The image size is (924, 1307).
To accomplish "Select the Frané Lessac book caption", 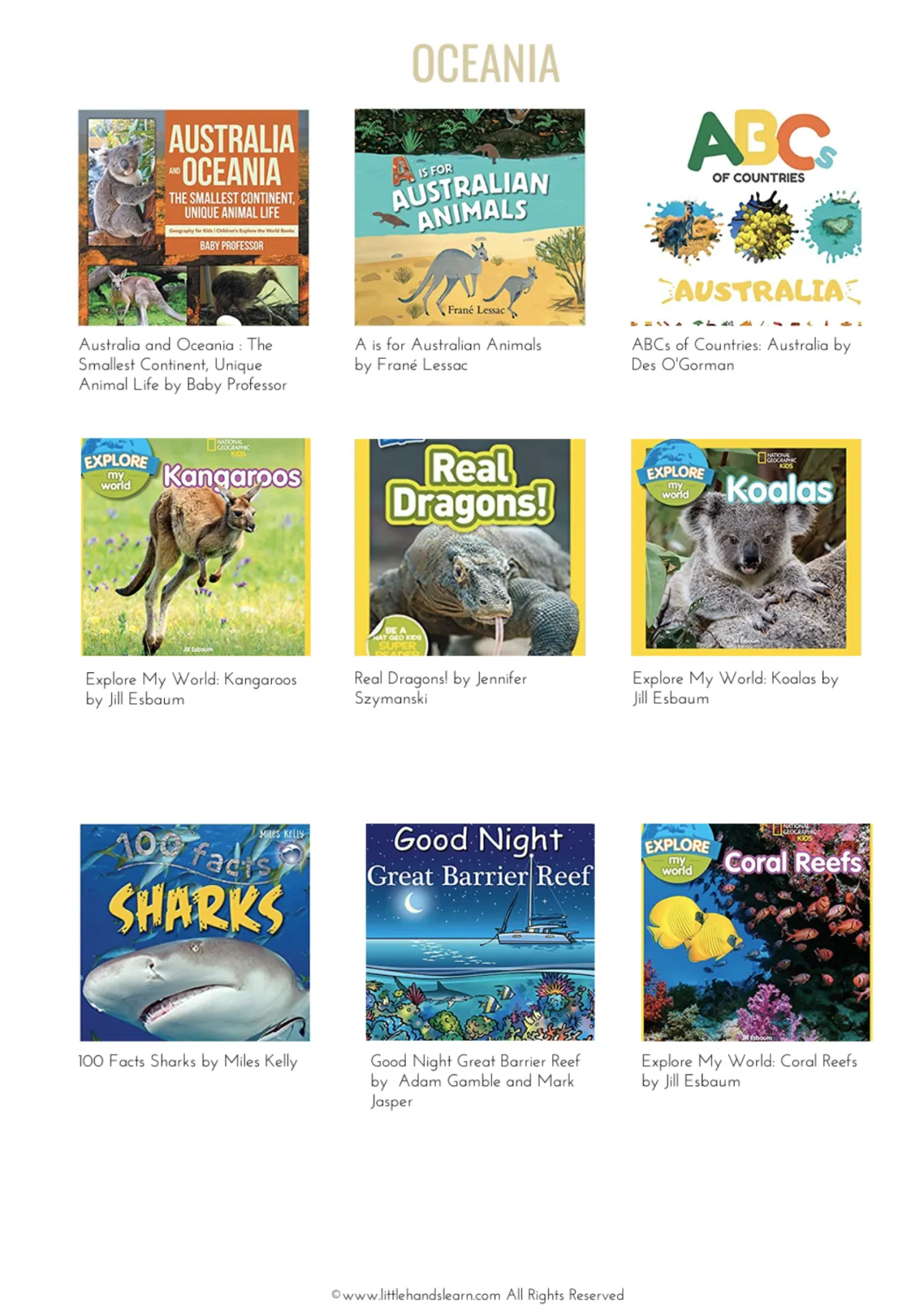I will click(448, 354).
